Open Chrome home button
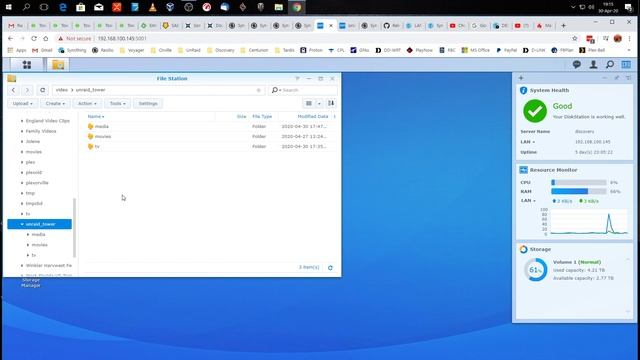The width and height of the screenshot is (640, 360). [46, 38]
